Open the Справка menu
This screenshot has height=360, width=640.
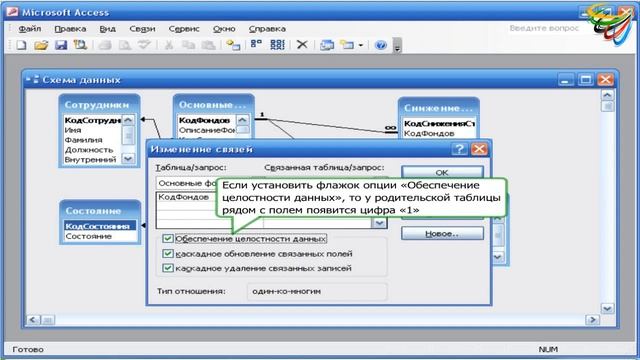pyautogui.click(x=267, y=29)
